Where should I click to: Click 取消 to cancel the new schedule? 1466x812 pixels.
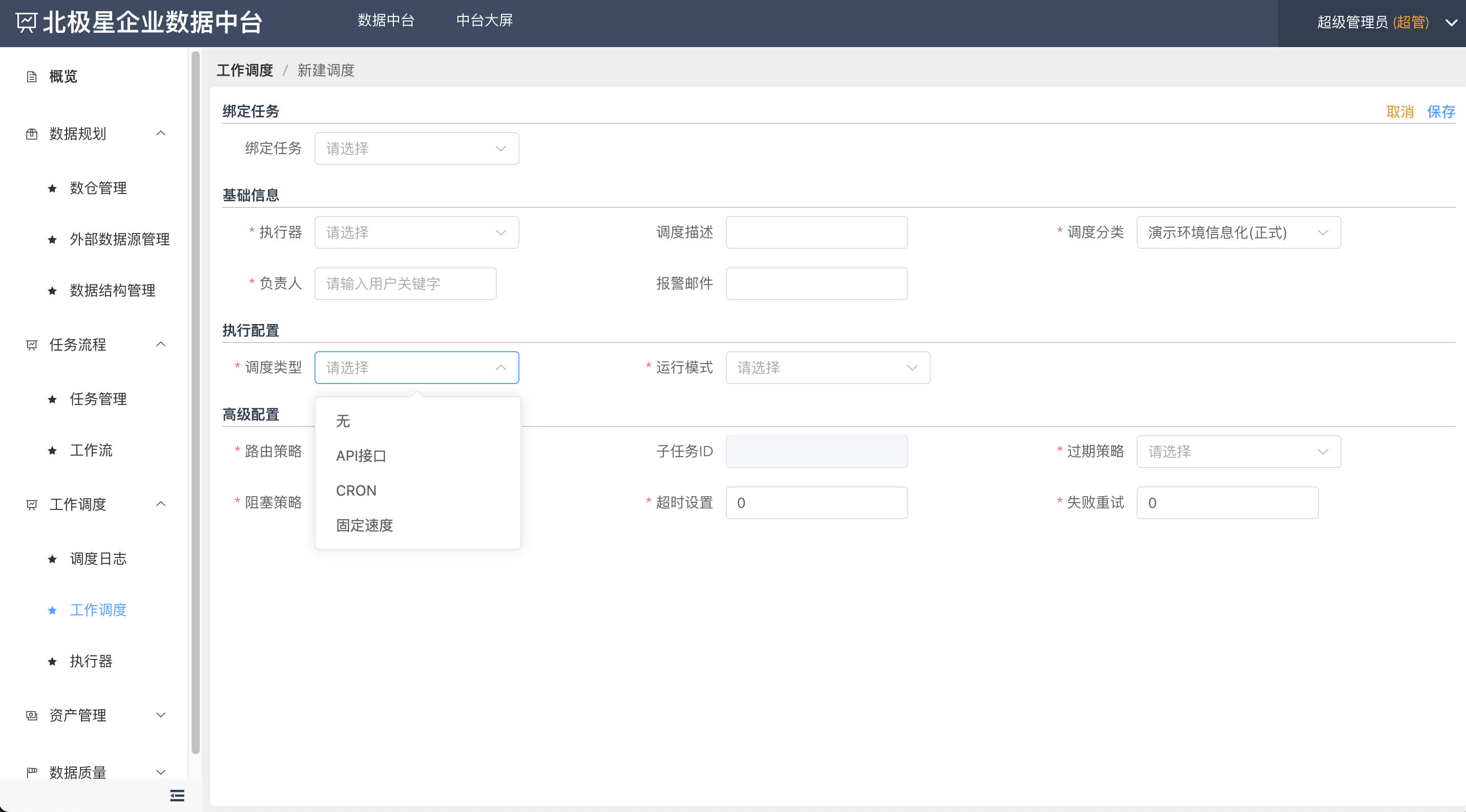1400,112
